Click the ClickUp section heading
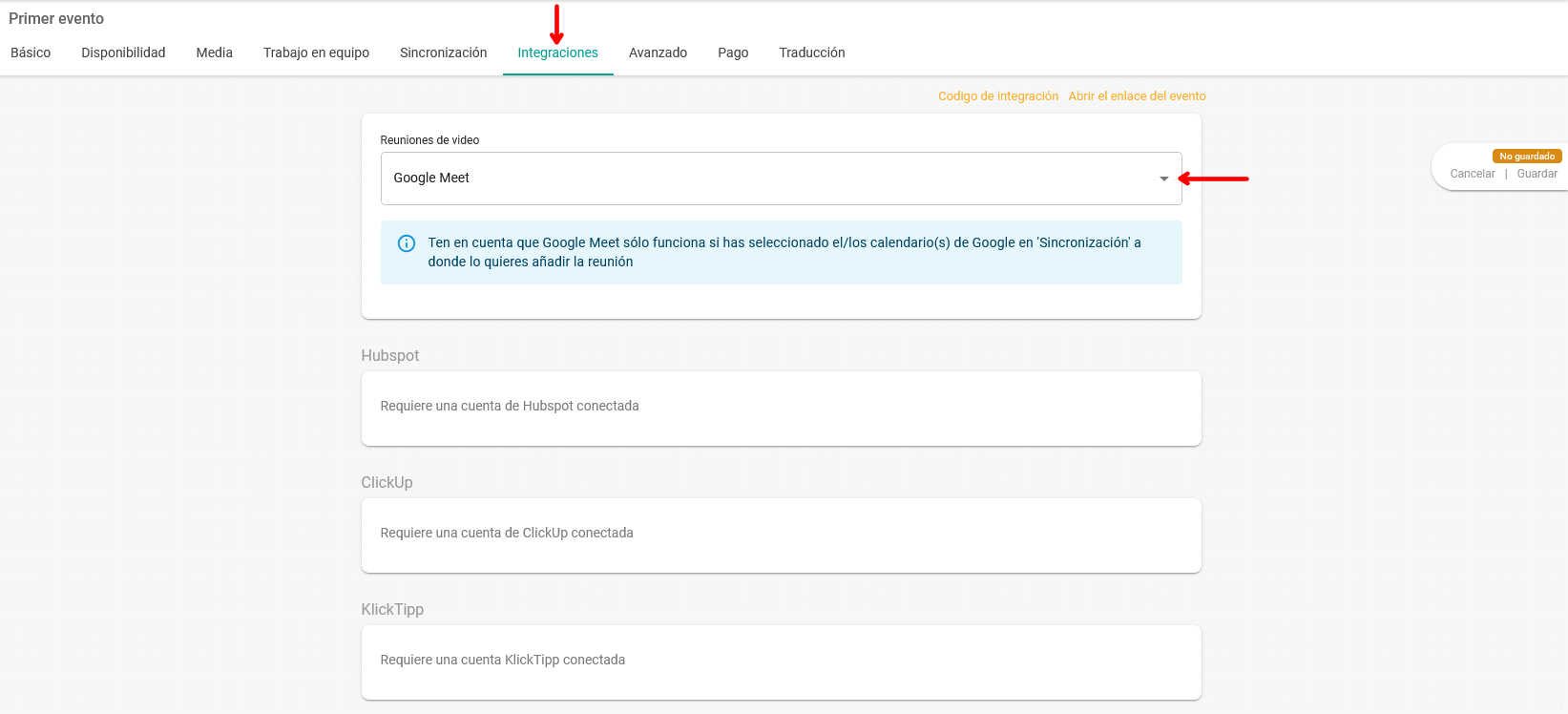Image resolution: width=1568 pixels, height=714 pixels. (x=387, y=482)
